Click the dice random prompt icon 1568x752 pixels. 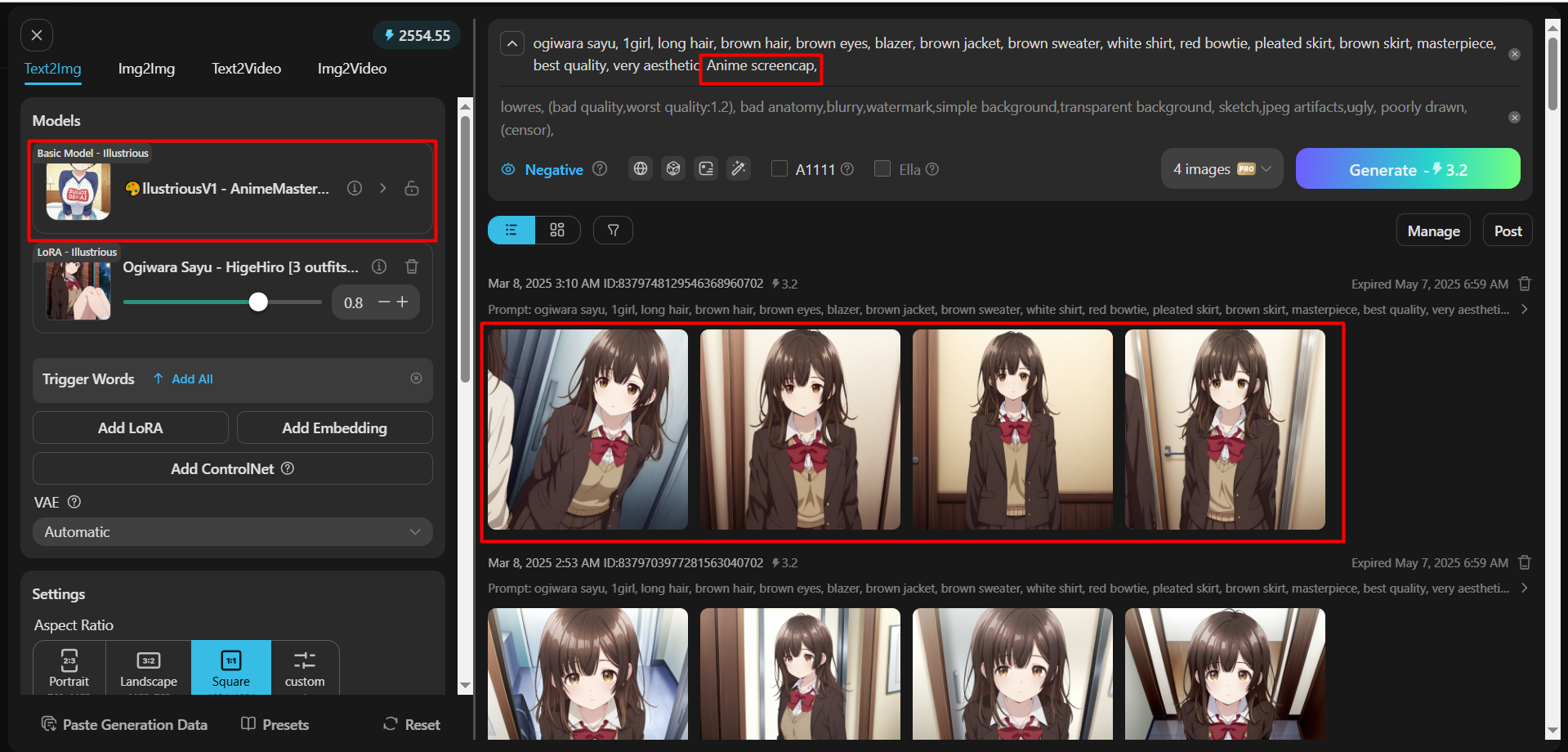tap(673, 168)
